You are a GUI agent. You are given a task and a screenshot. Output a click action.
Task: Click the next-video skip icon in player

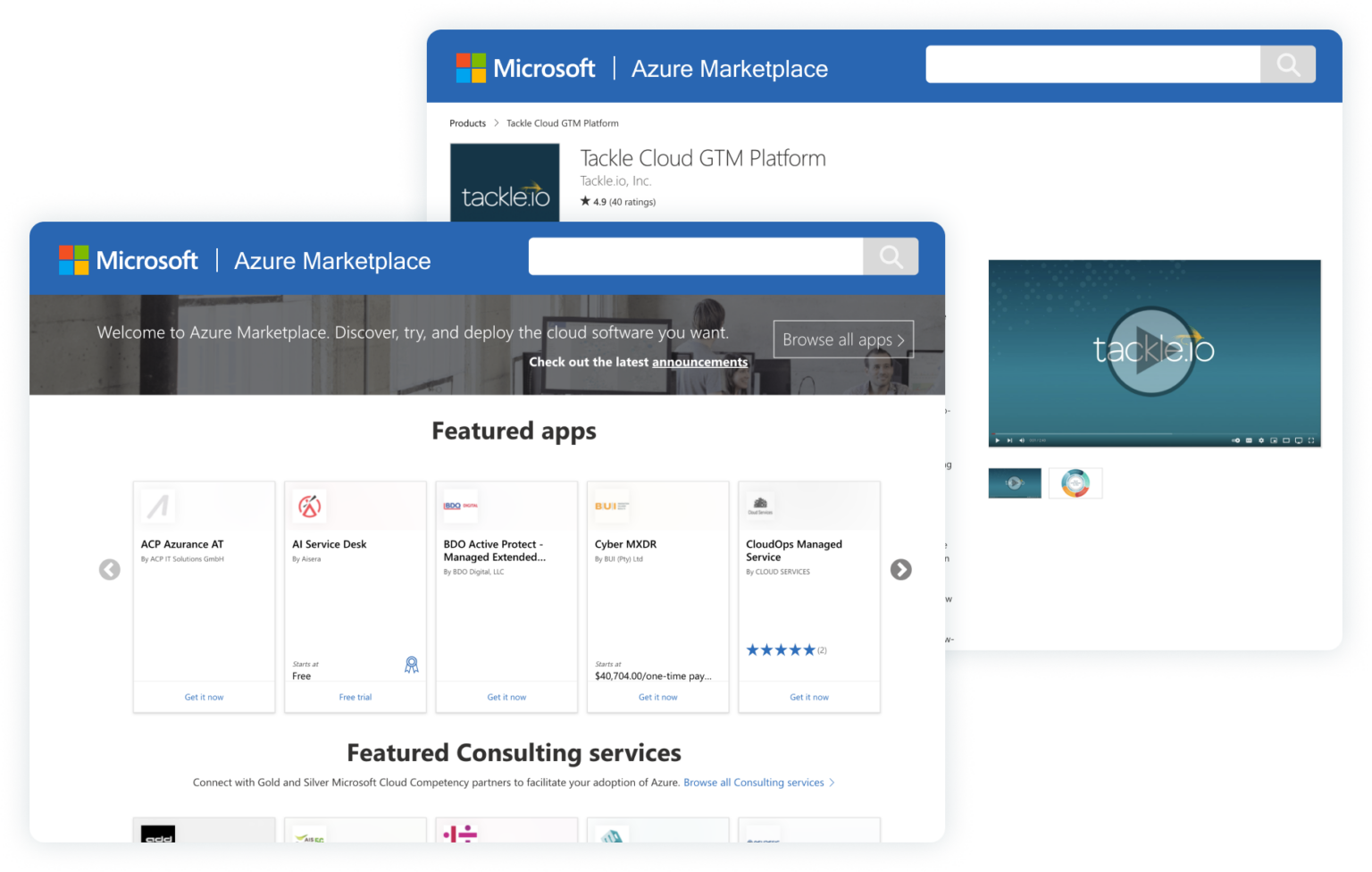1009,440
